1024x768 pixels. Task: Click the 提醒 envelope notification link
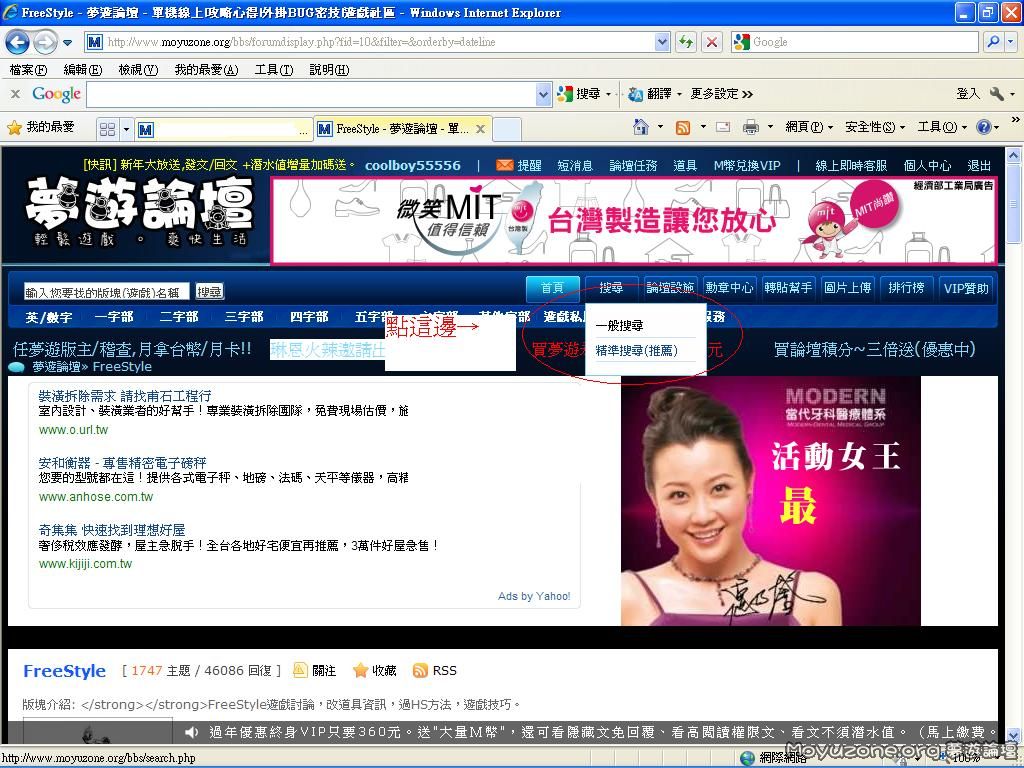click(x=519, y=166)
